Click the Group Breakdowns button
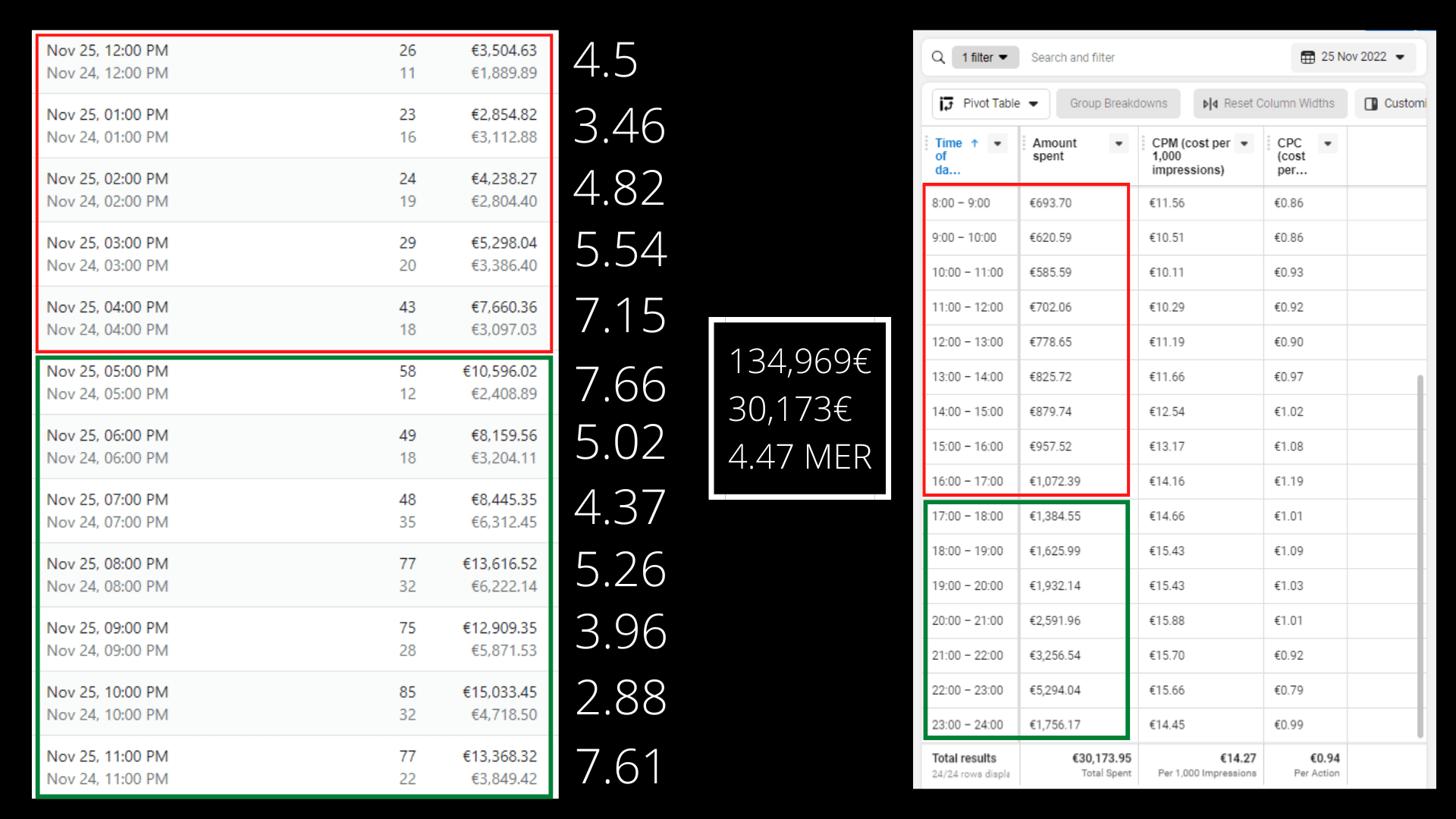Image resolution: width=1456 pixels, height=819 pixels. (1119, 104)
